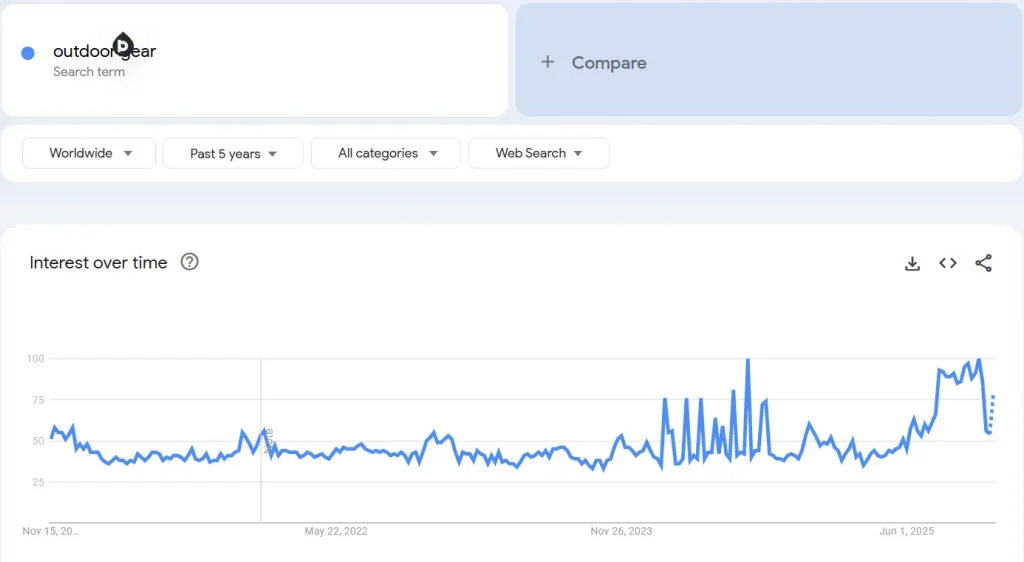1024x562 pixels.
Task: Click the Nov 26, 2023 date label
Action: click(621, 531)
